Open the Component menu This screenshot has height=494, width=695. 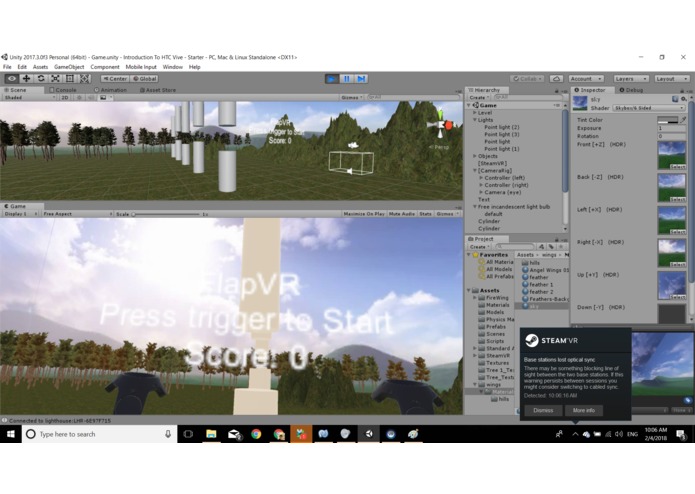[105, 67]
